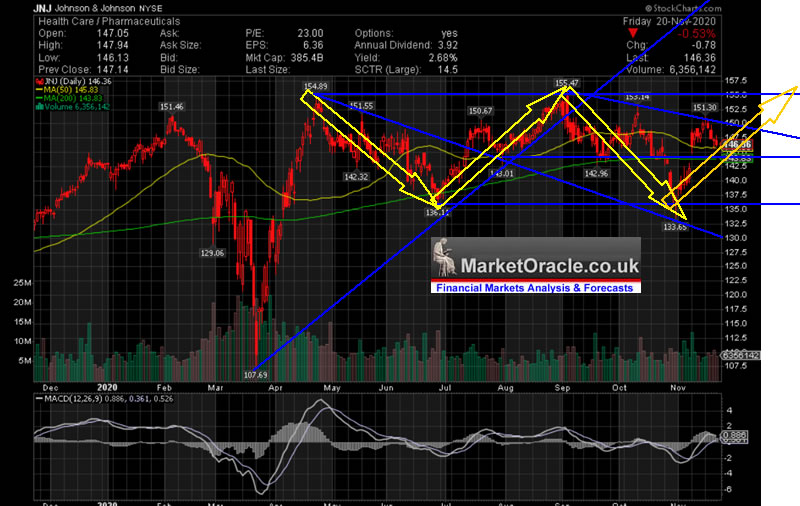This screenshot has width=800, height=506.
Task: Click the 120.0 price axis label
Action: (x=736, y=295)
